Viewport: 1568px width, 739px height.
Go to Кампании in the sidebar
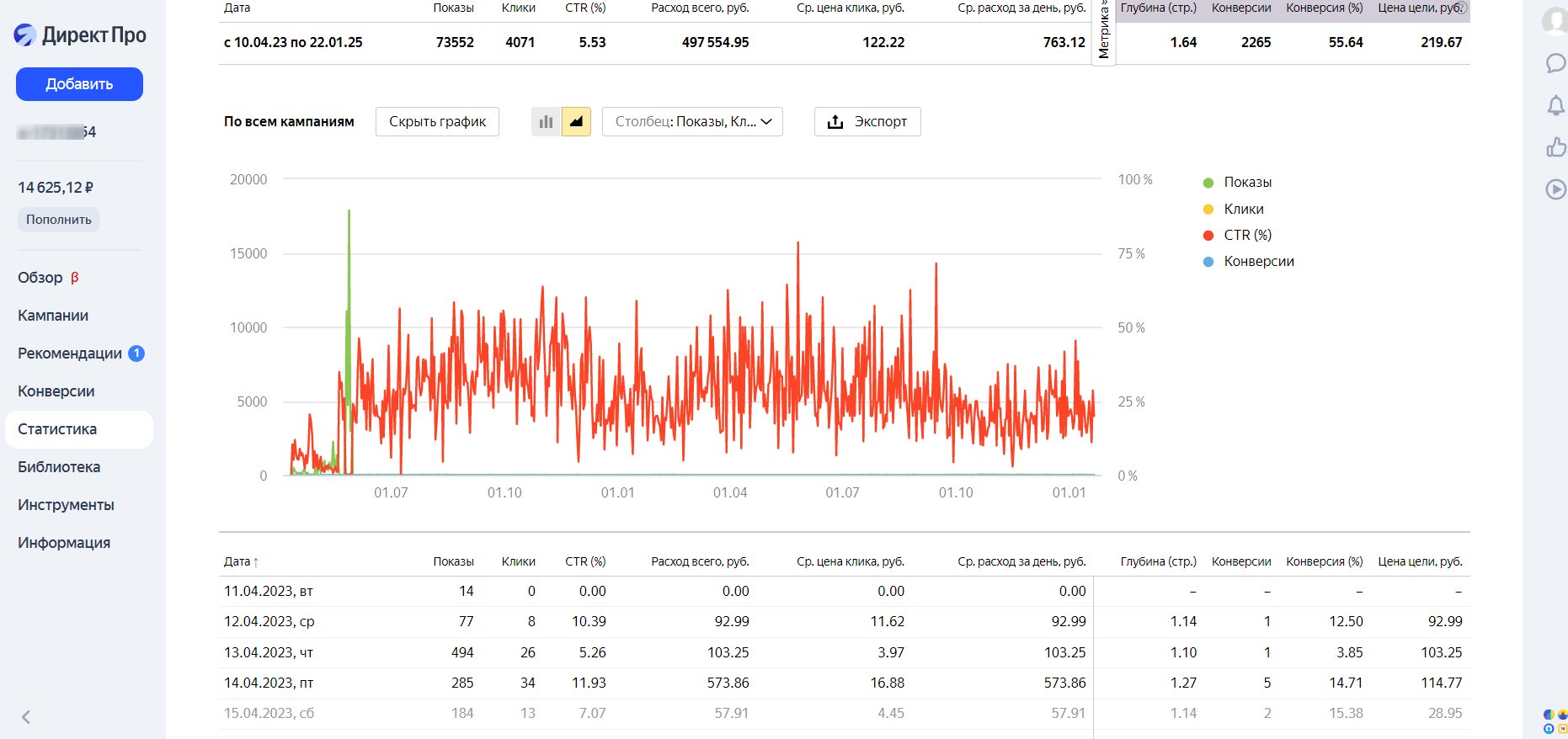click(x=53, y=316)
